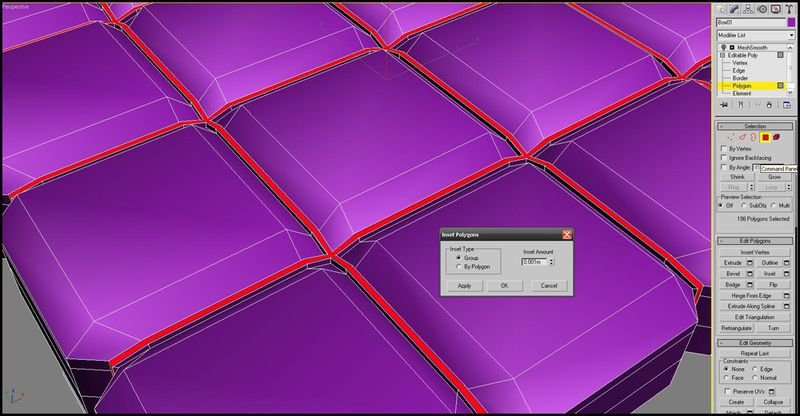Viewport: 800px width, 416px height.
Task: Select the Vertex sub-object dots icon
Action: click(731, 137)
